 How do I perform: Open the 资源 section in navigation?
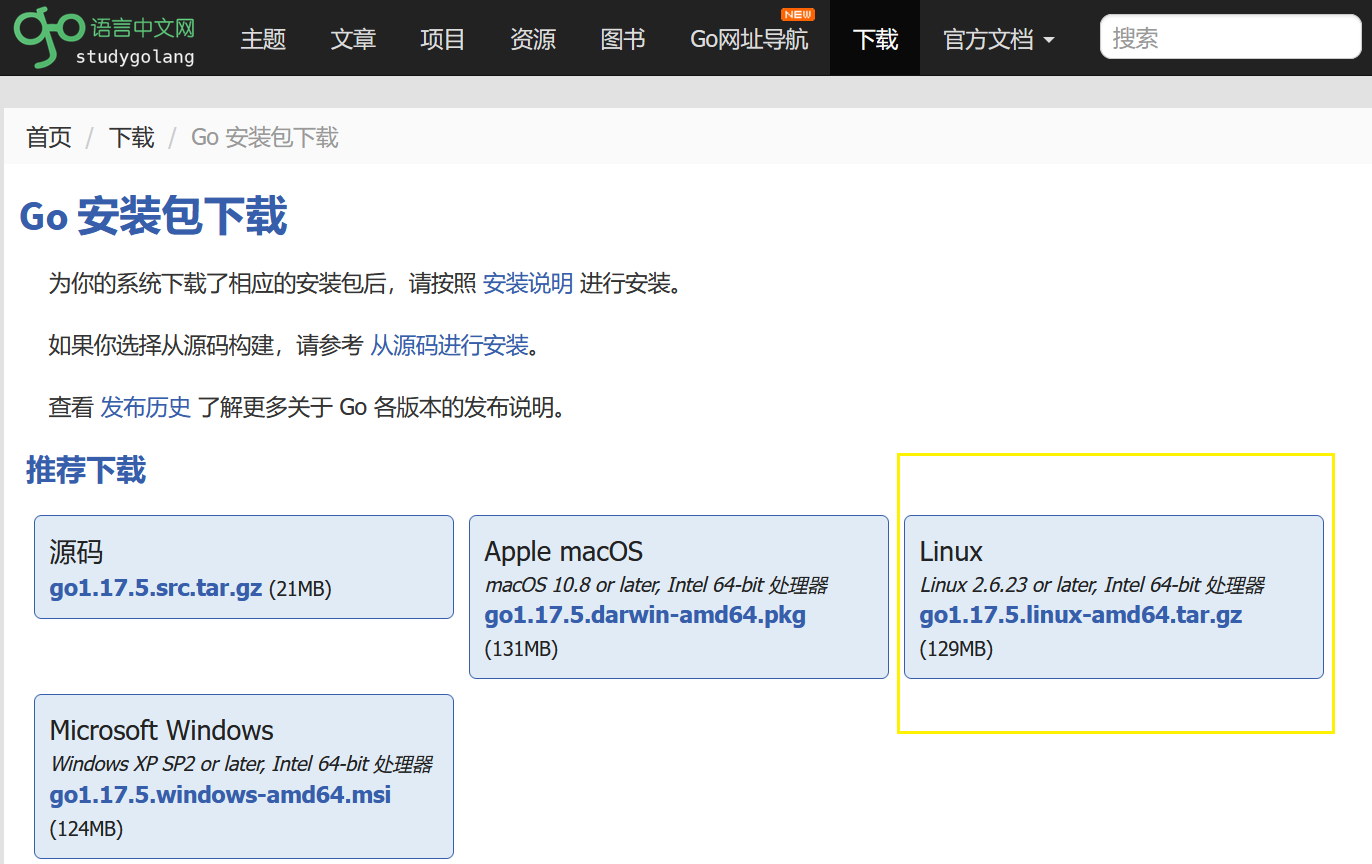tap(532, 38)
